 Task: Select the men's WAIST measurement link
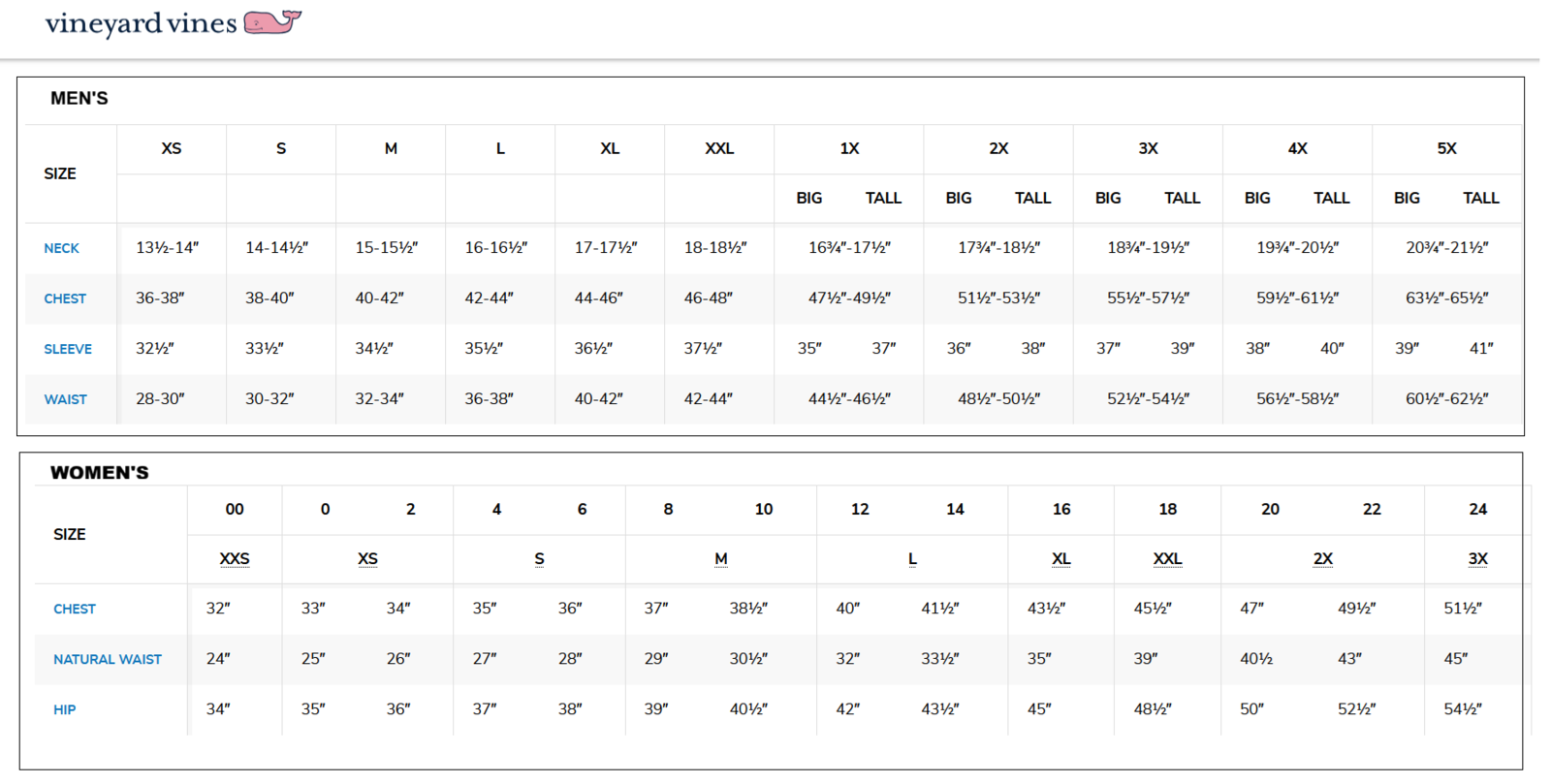pos(65,399)
